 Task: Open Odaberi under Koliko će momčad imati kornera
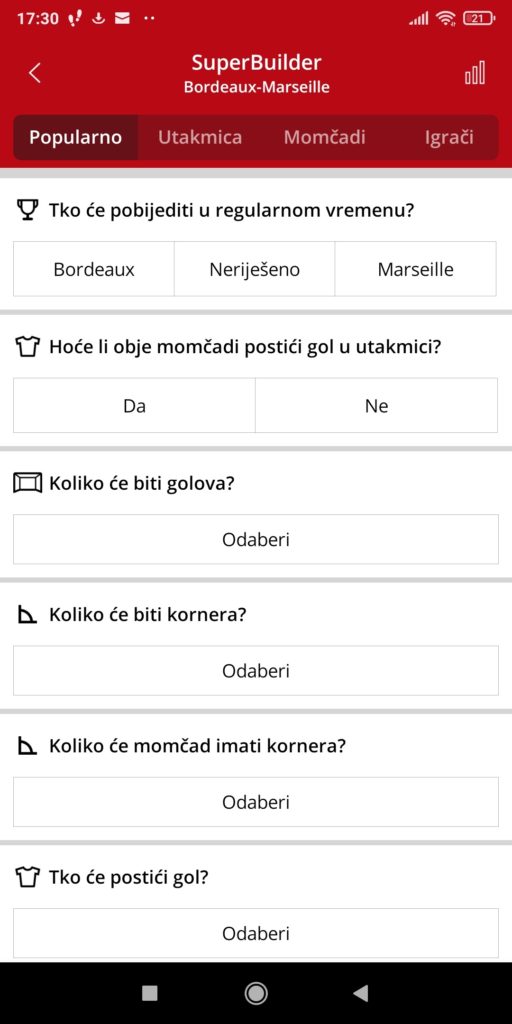point(255,802)
